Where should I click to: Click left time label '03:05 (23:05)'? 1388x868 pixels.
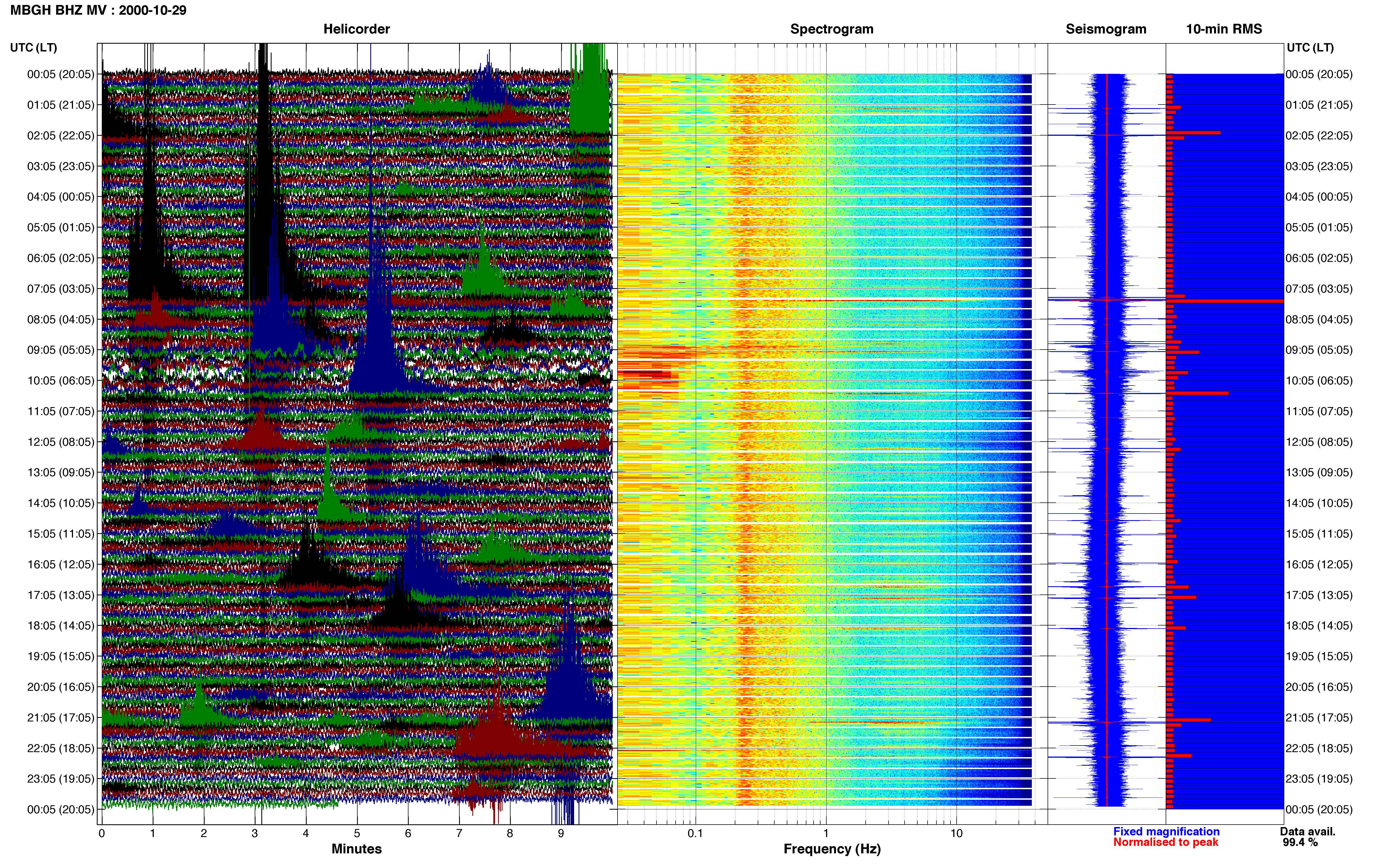click(61, 166)
